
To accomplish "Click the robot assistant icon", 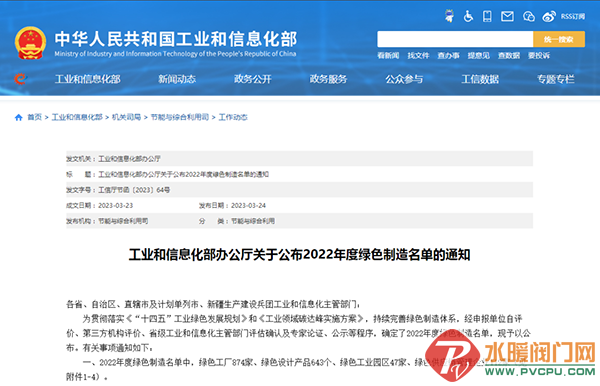I will coord(449,16).
